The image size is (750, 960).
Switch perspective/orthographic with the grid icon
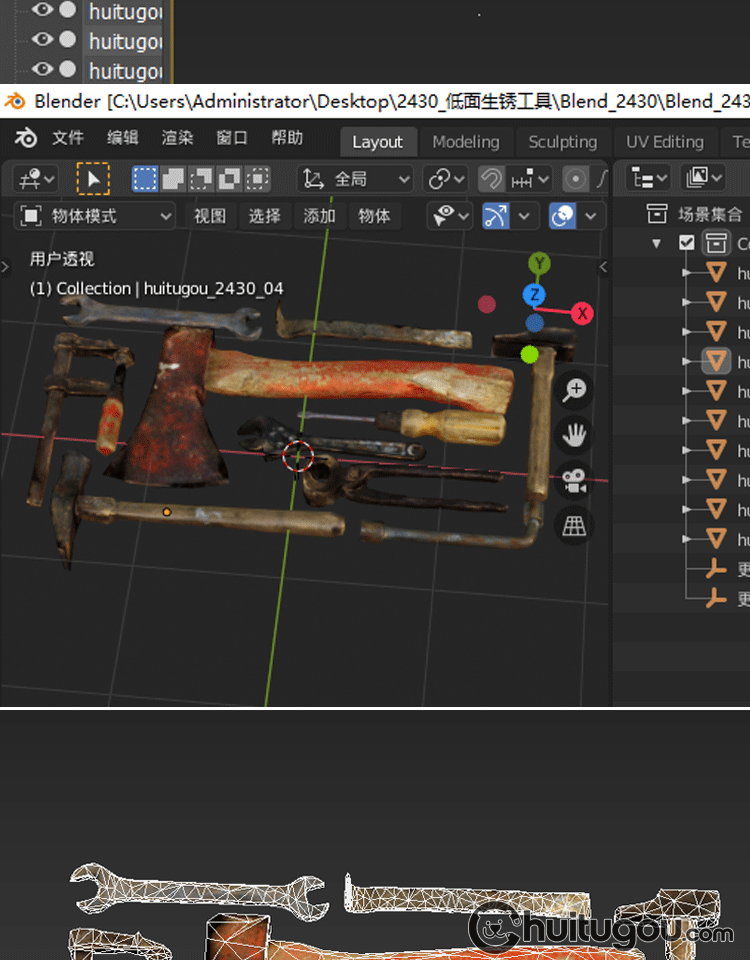click(574, 526)
